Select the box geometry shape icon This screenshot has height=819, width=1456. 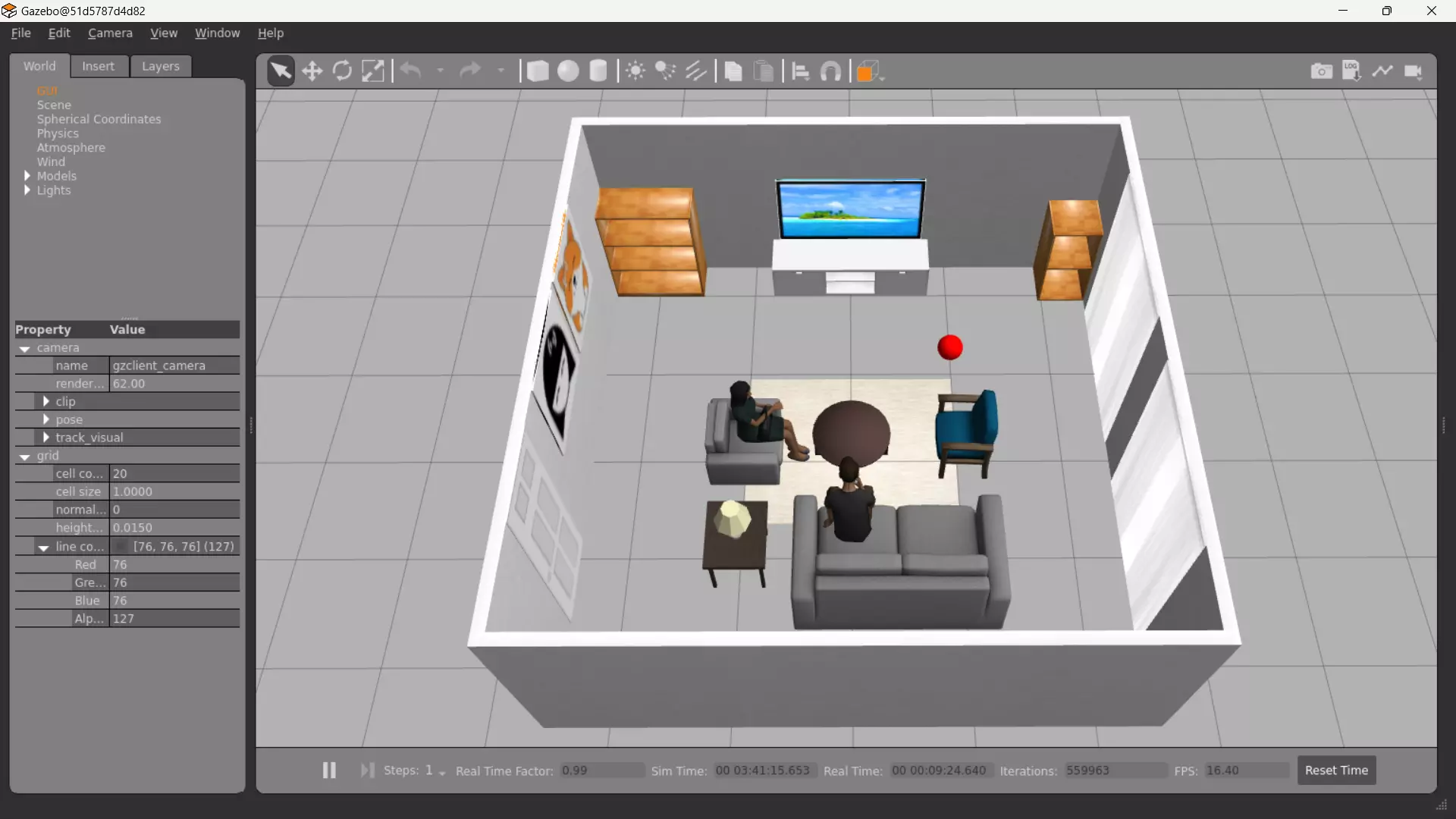[537, 70]
